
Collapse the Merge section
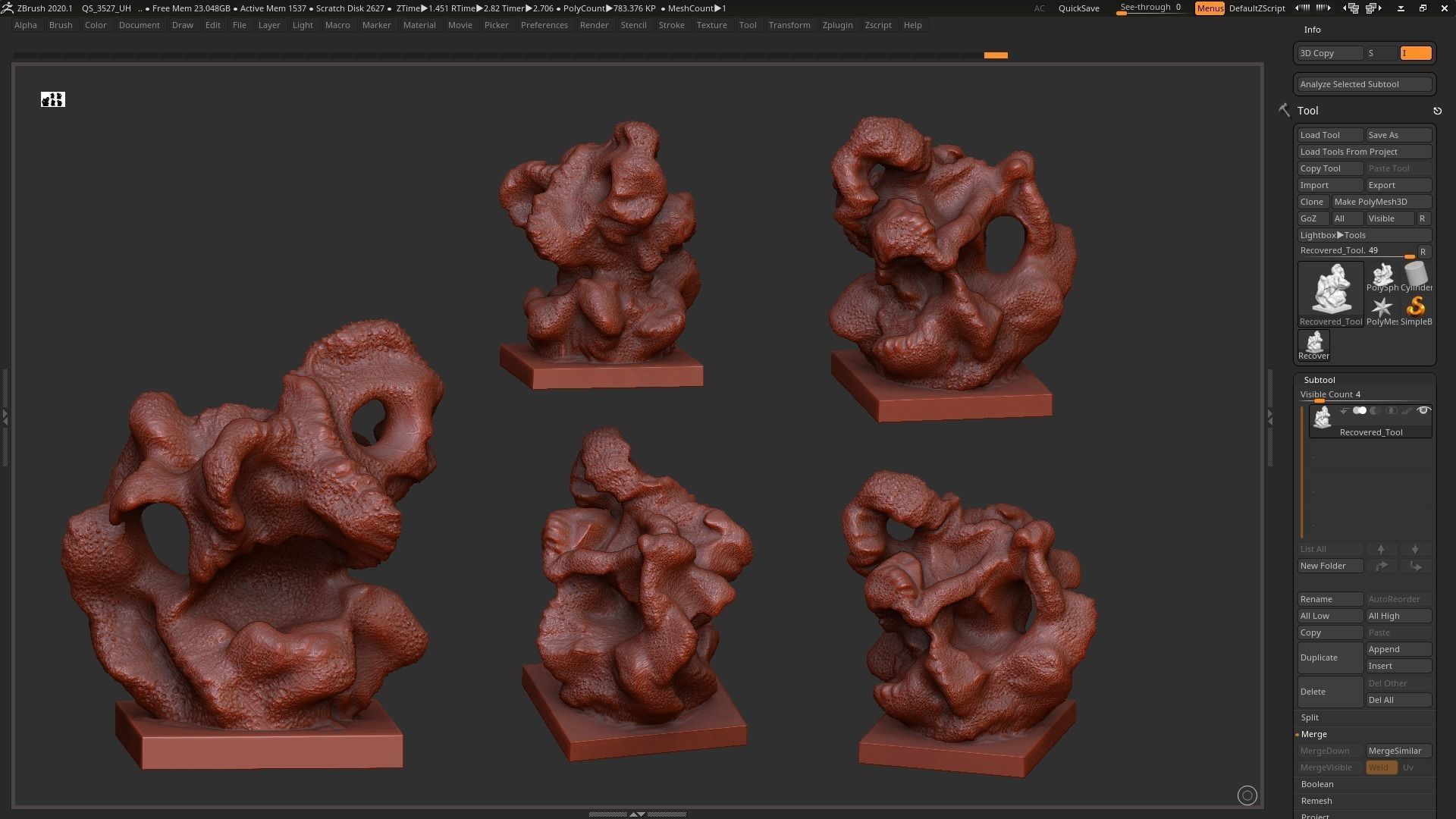click(x=1313, y=734)
